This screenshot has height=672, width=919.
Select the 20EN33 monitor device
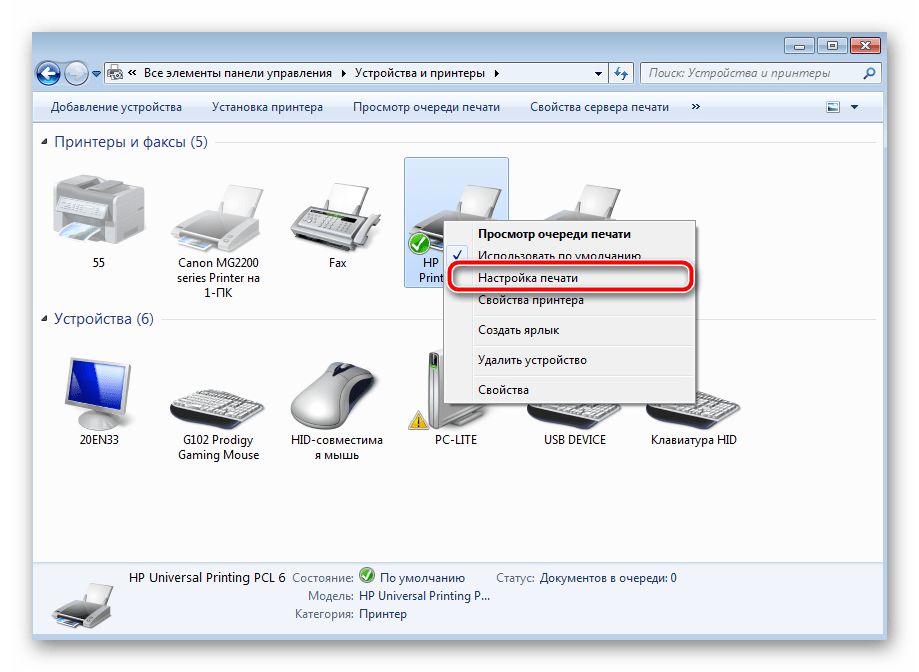pos(98,393)
